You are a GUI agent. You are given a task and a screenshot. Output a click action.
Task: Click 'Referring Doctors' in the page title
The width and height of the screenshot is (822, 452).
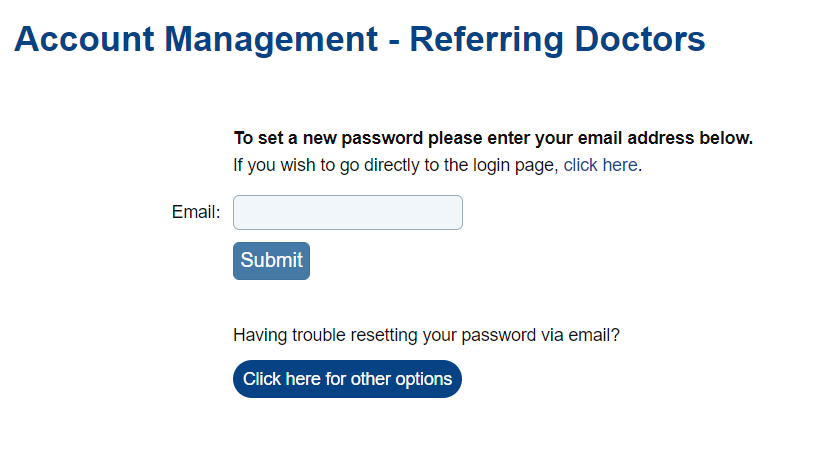click(x=557, y=40)
